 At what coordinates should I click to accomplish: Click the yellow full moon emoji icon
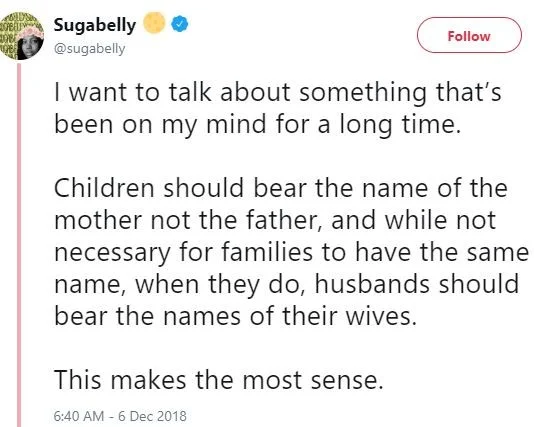tap(154, 23)
